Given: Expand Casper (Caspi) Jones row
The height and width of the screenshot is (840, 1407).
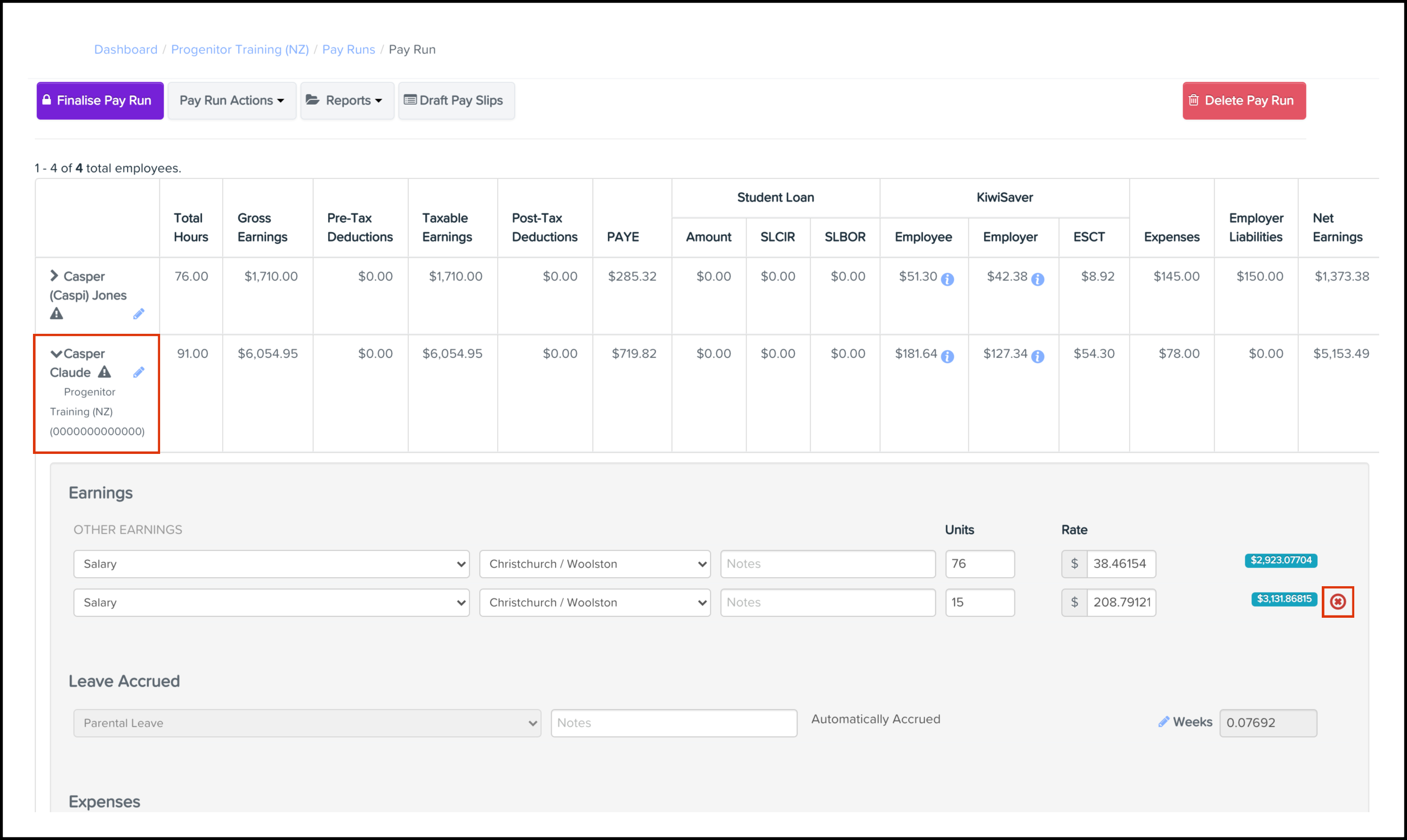Looking at the screenshot, I should pyautogui.click(x=54, y=275).
